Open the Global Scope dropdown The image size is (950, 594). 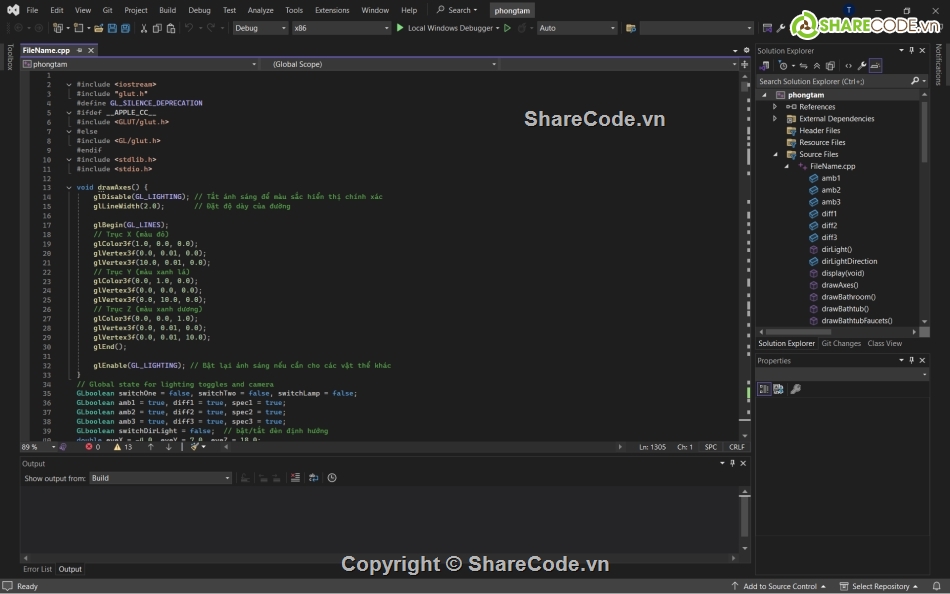[380, 64]
